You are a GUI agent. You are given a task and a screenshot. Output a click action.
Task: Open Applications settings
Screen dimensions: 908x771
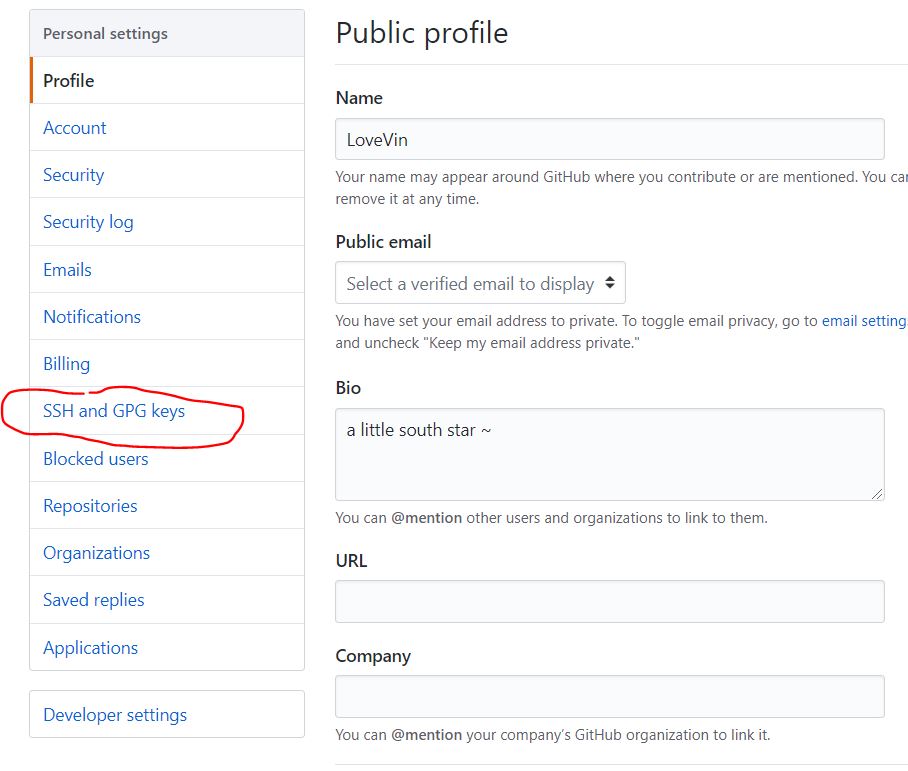(x=90, y=648)
